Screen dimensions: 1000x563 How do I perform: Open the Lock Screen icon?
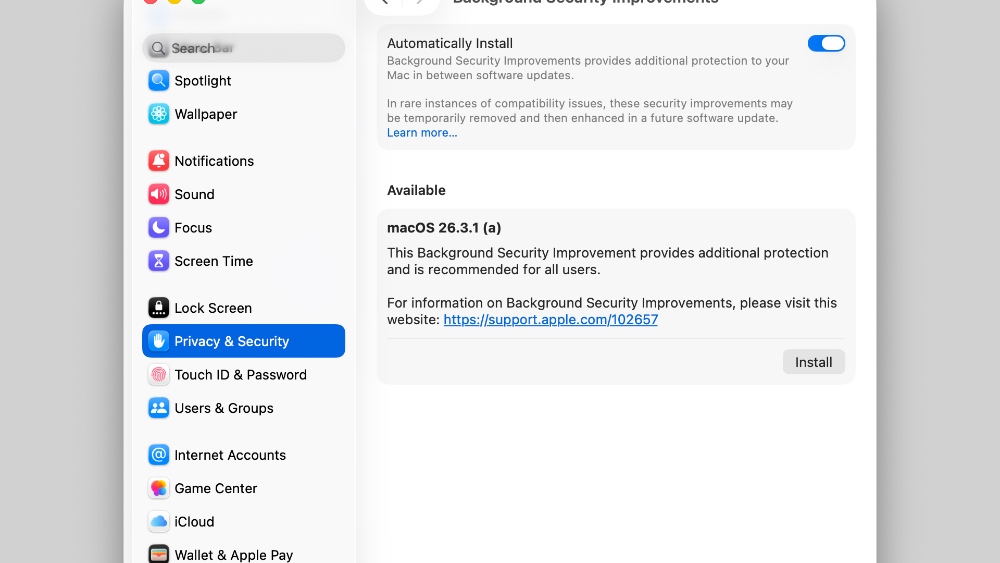[158, 308]
